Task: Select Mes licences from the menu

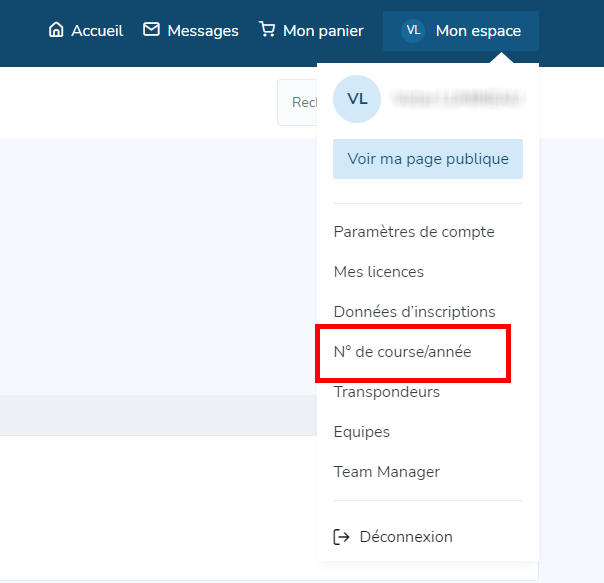Action: pyautogui.click(x=379, y=272)
